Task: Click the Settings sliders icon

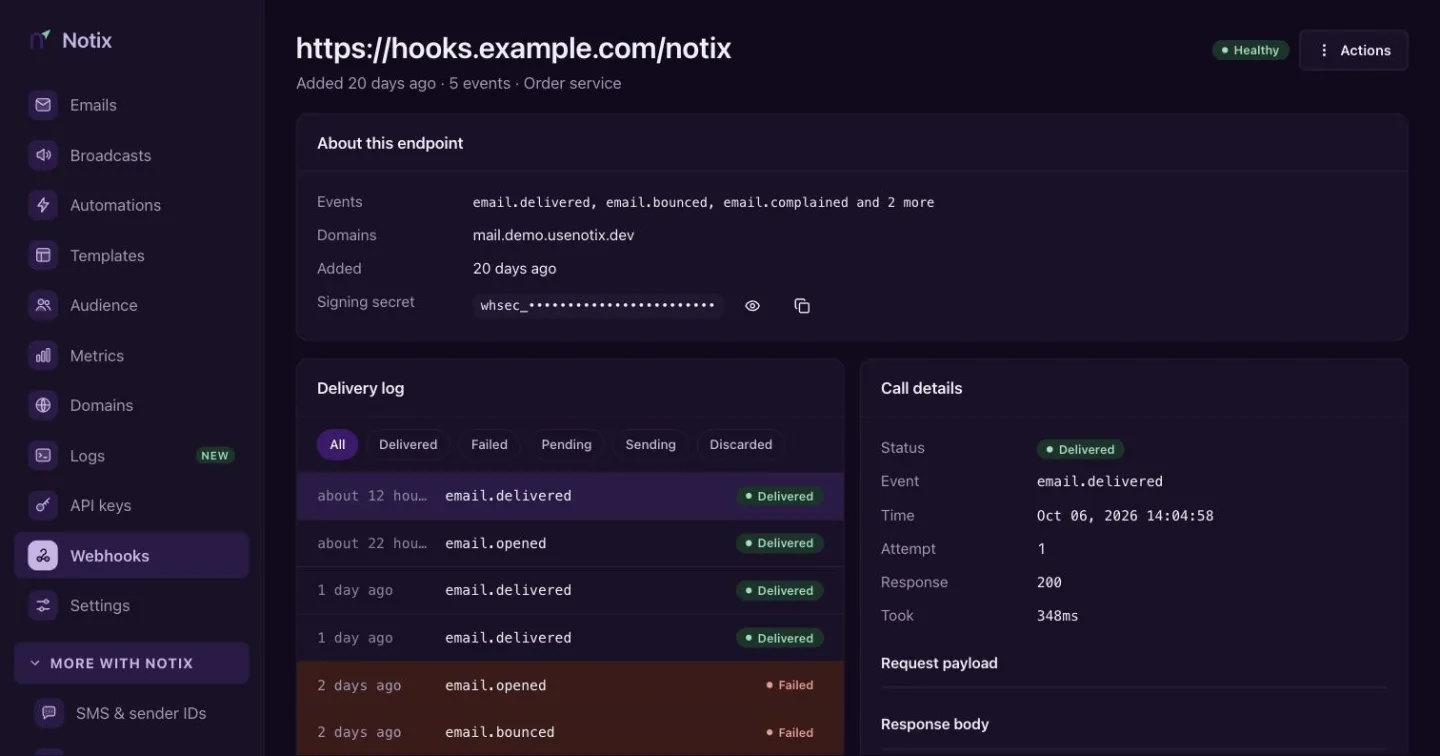Action: [x=43, y=605]
